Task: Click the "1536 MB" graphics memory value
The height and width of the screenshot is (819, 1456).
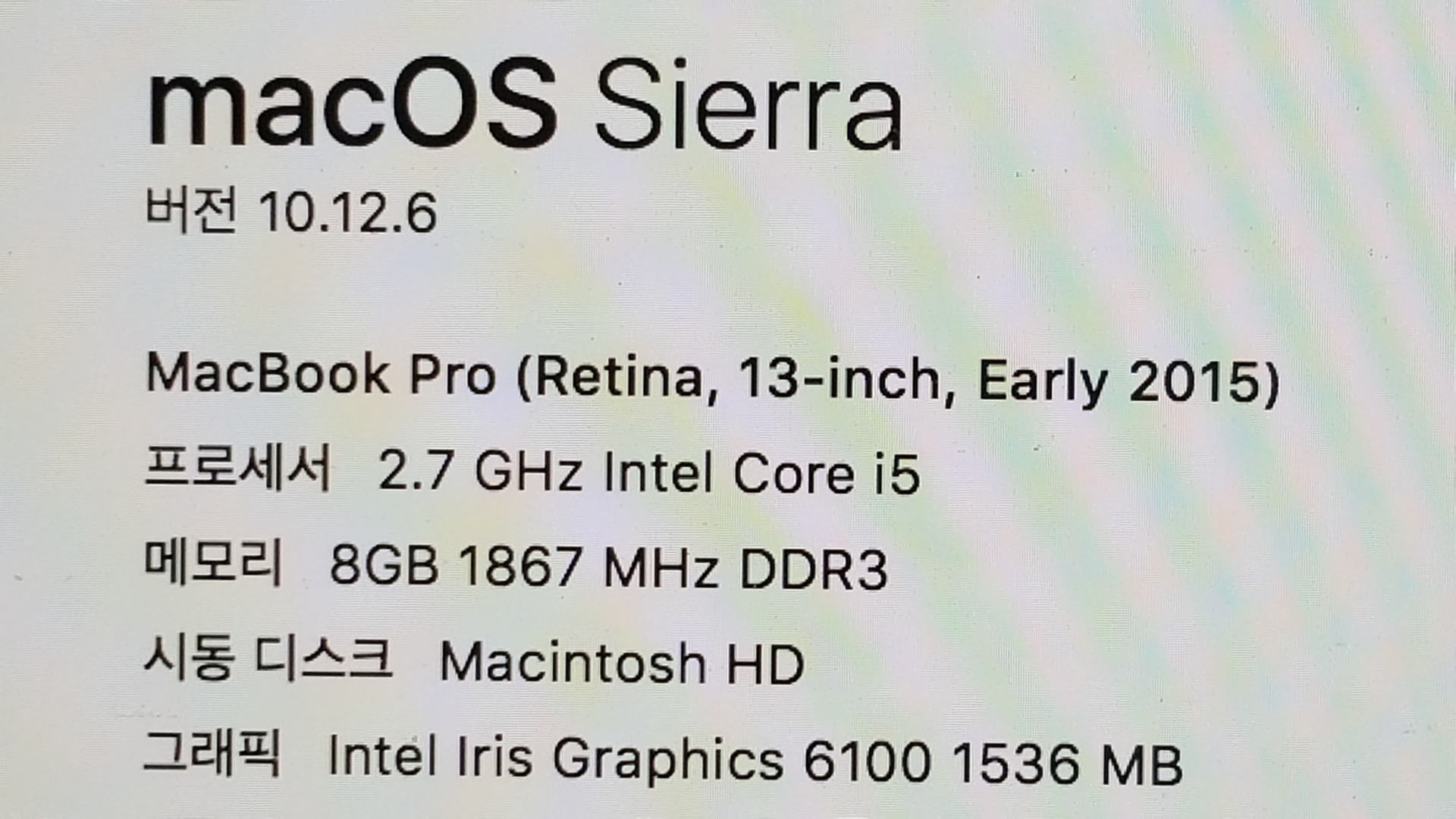Action: click(x=1067, y=763)
